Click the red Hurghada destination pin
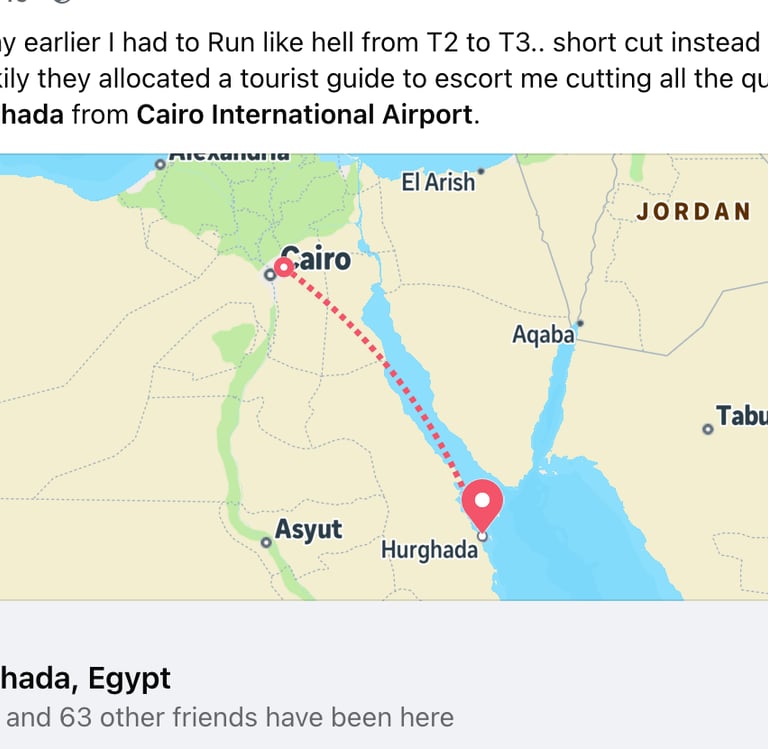768x749 pixels. 485,502
